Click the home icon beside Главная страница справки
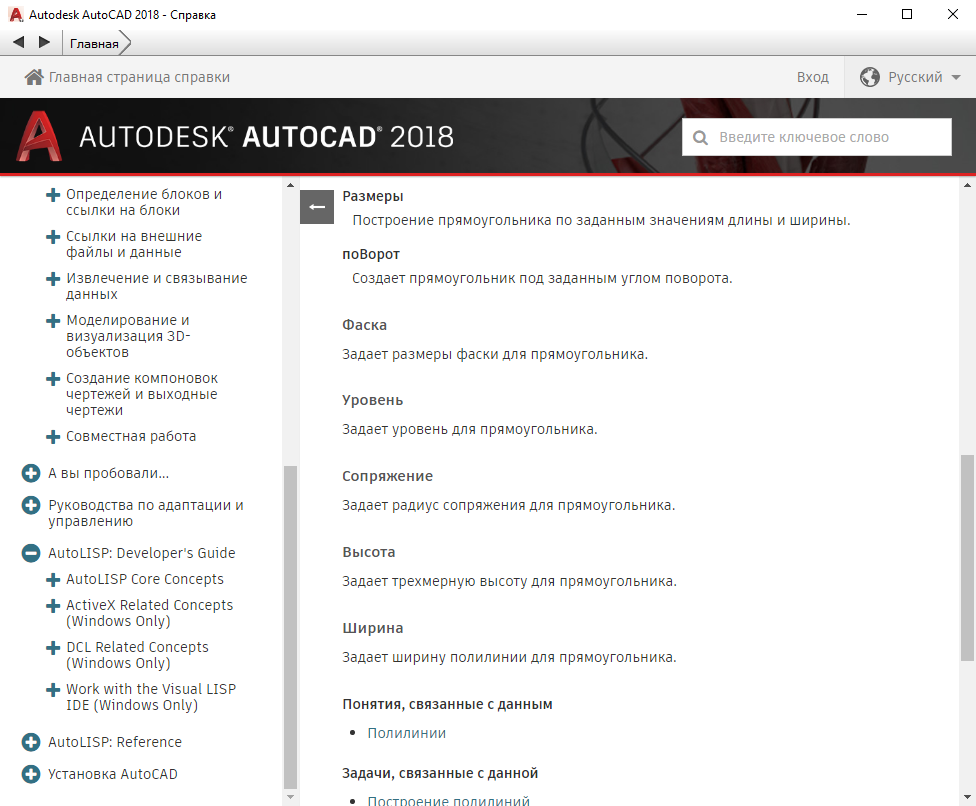 point(34,77)
